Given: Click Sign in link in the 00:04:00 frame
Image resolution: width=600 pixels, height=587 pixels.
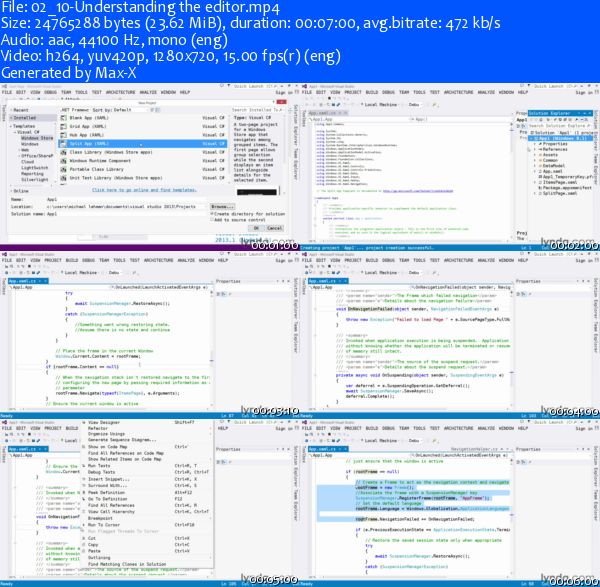Looking at the screenshot, I should pyautogui.click(x=586, y=260).
